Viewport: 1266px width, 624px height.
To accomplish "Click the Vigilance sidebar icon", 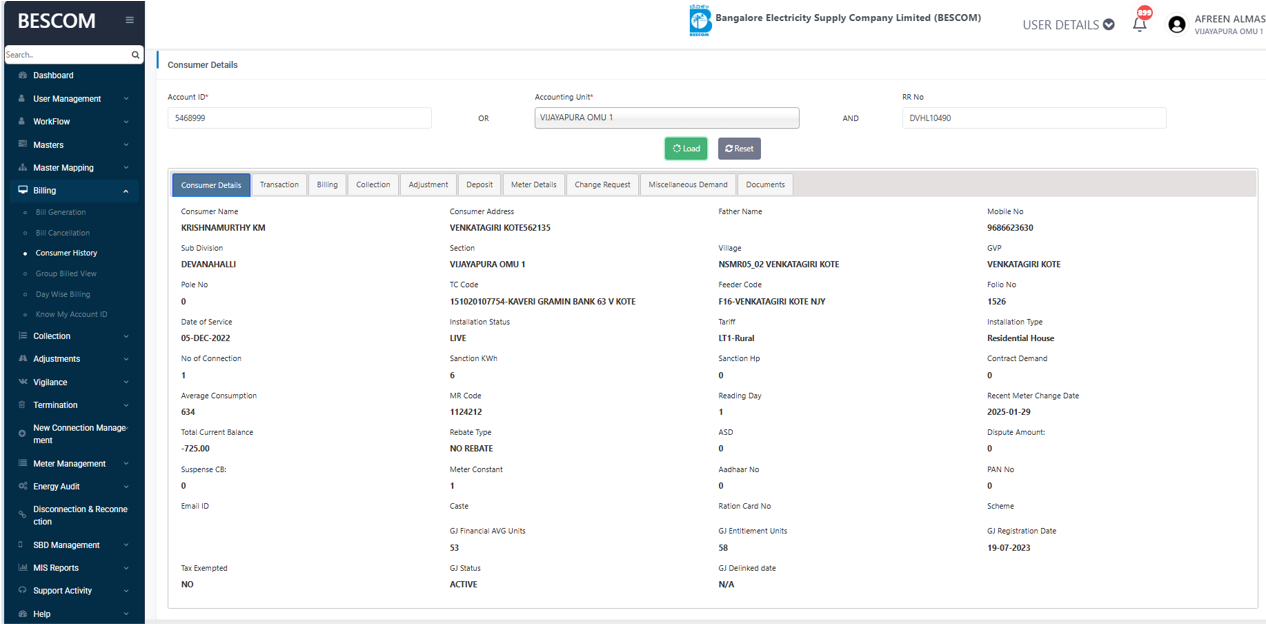I will coord(22,382).
